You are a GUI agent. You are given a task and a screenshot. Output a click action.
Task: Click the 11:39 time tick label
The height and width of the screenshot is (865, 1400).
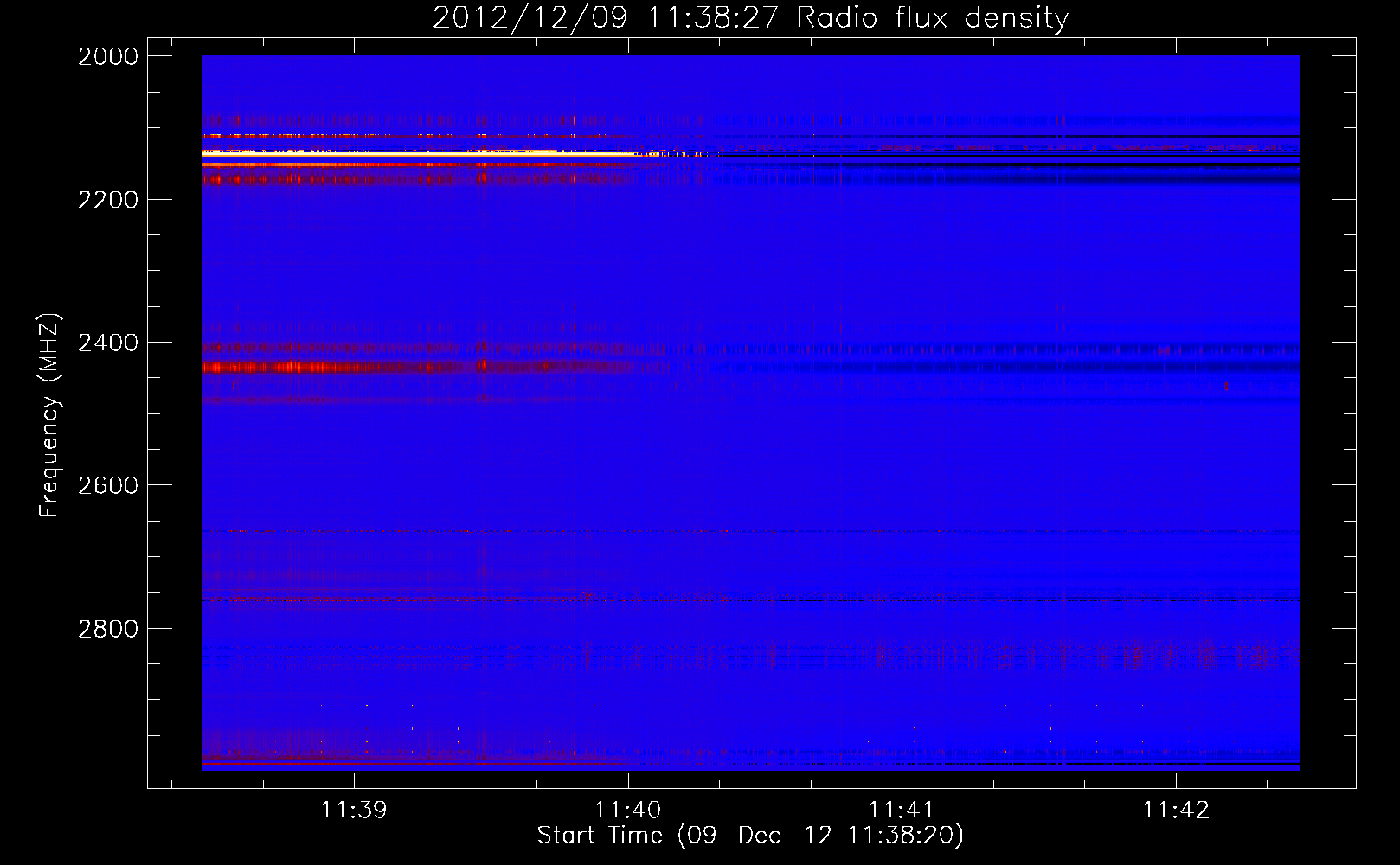click(354, 810)
